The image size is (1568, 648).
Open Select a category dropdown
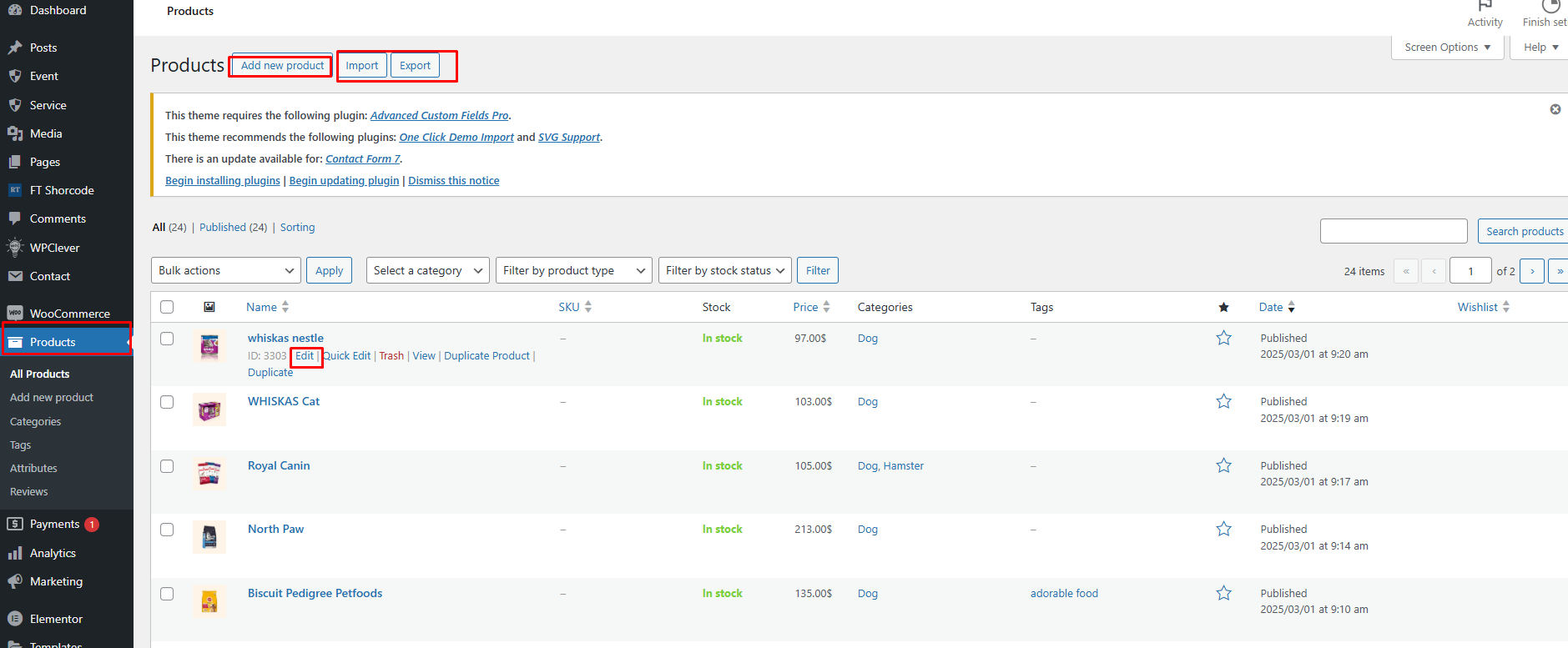[427, 270]
